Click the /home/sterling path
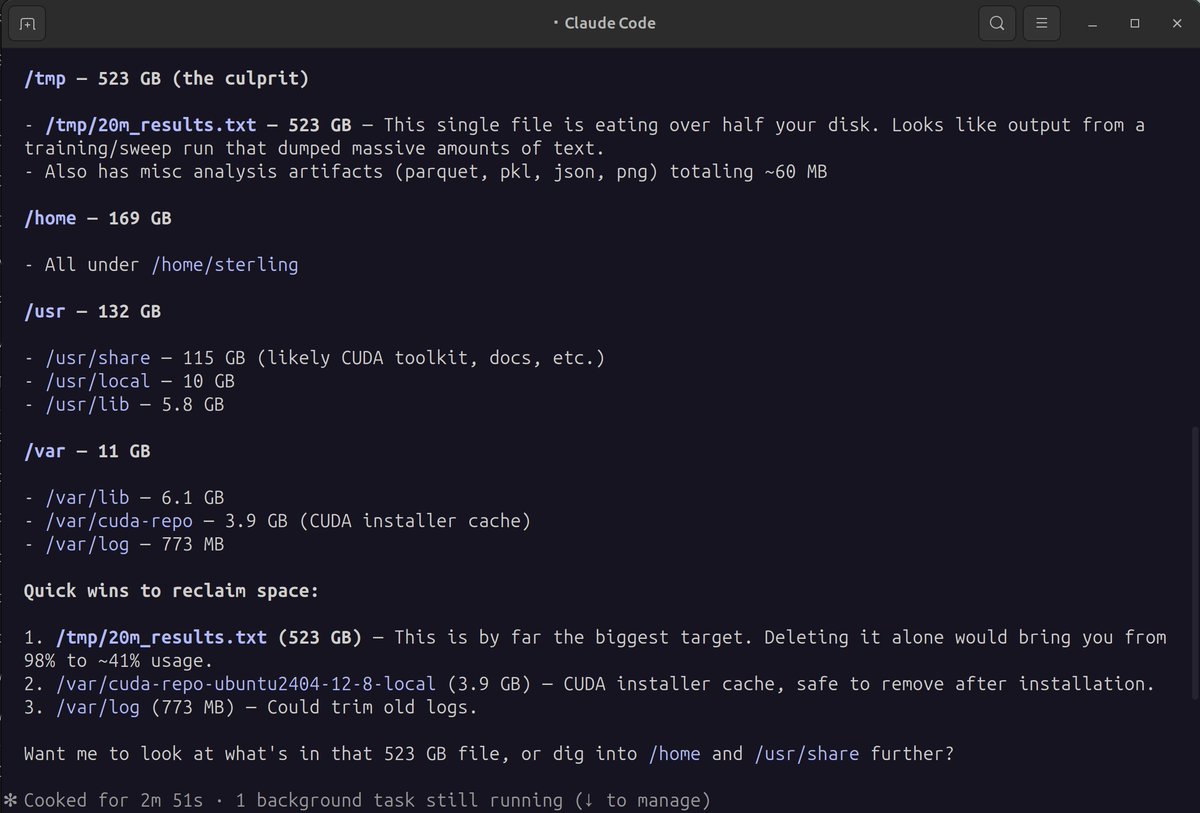 [x=225, y=265]
